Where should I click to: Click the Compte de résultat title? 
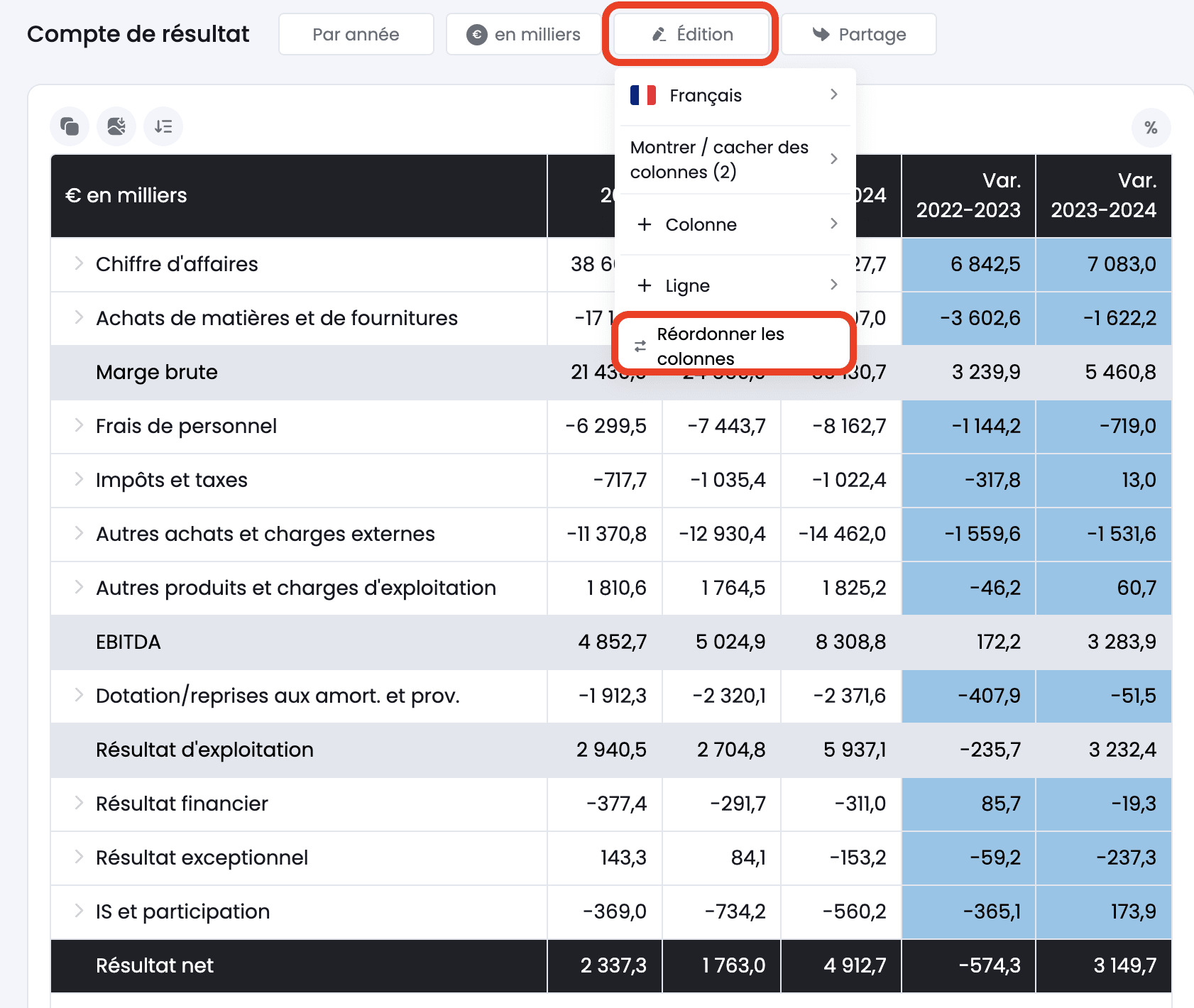point(138,34)
